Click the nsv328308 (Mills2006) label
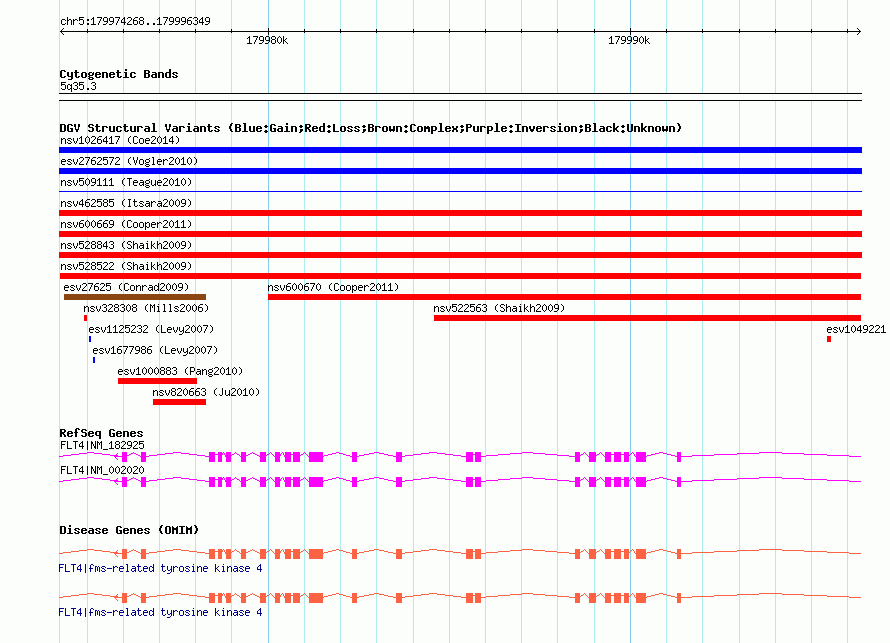 (146, 308)
